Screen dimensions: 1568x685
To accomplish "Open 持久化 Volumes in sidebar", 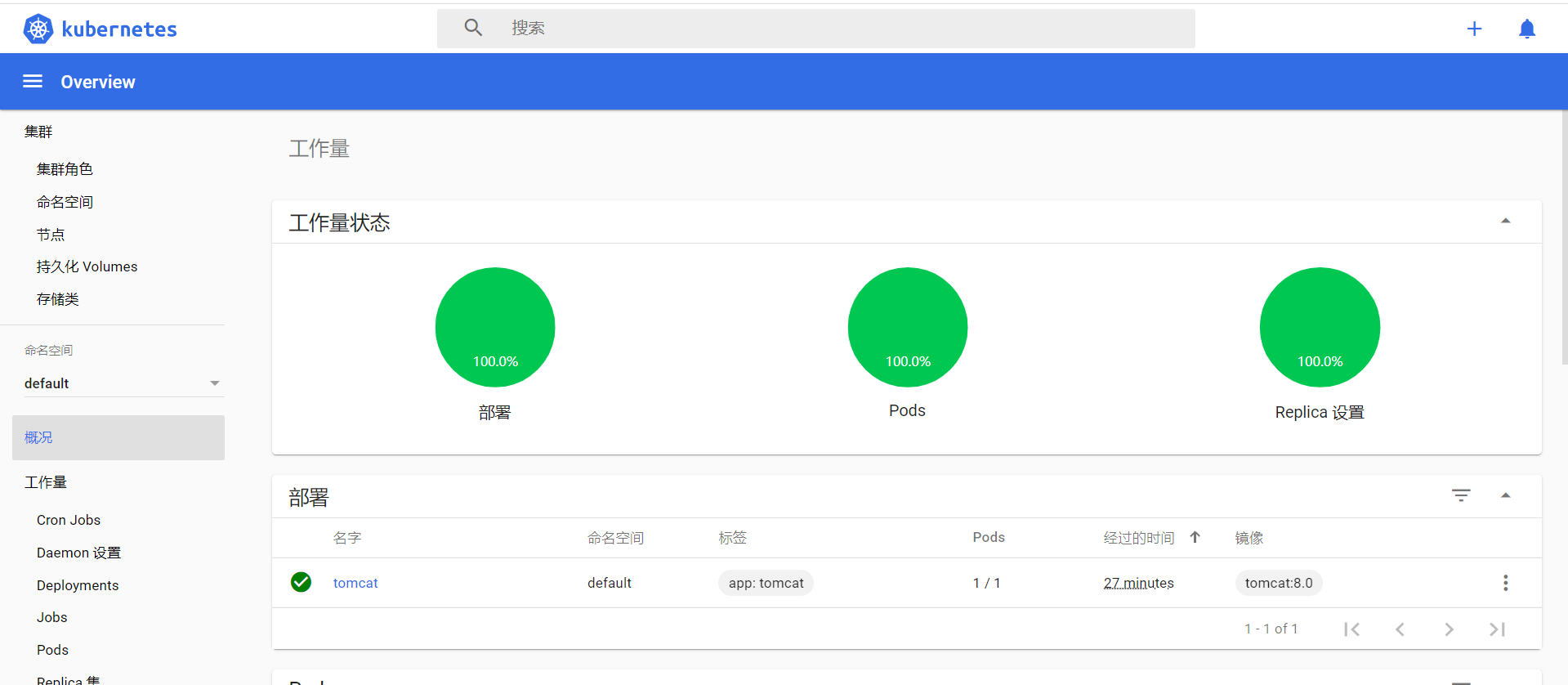I will tap(87, 266).
